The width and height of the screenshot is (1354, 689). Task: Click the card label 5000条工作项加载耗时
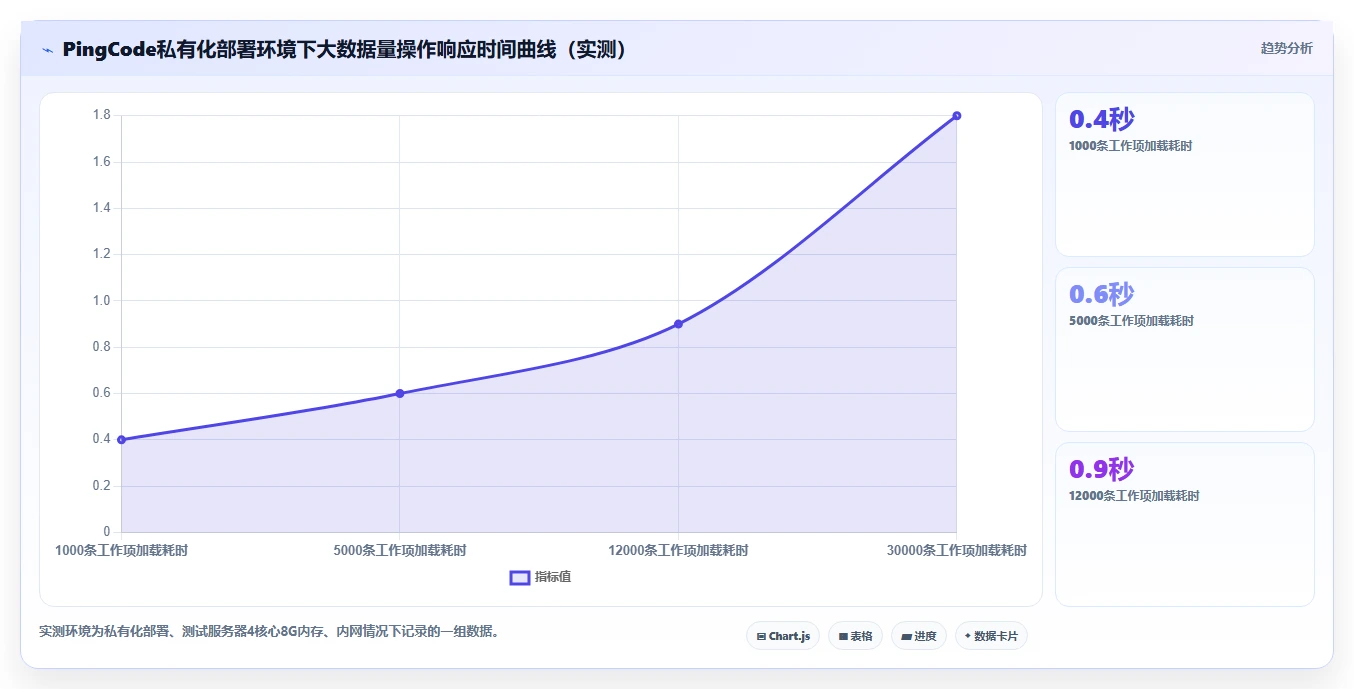tap(1131, 321)
